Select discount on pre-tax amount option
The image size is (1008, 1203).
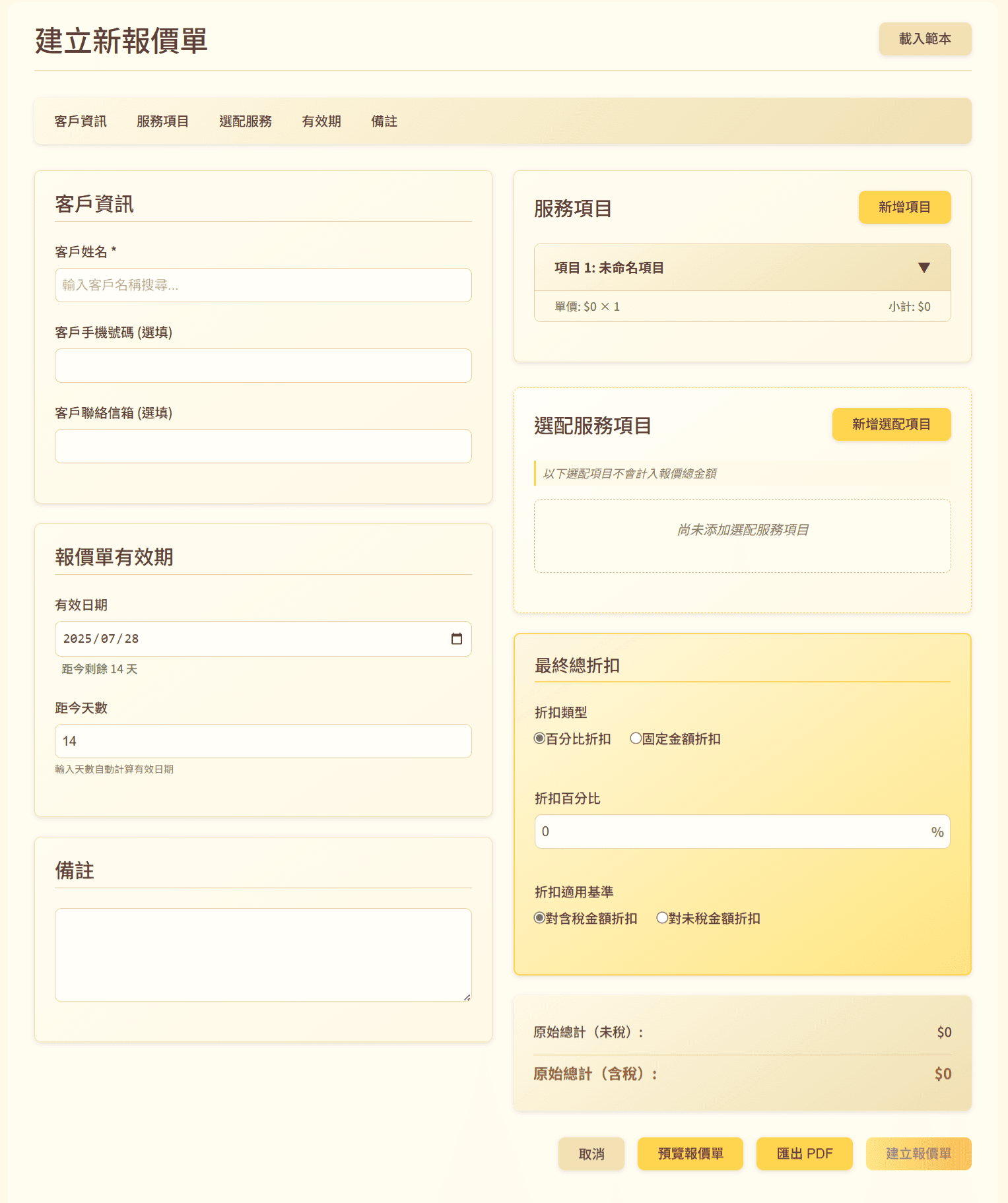(662, 918)
